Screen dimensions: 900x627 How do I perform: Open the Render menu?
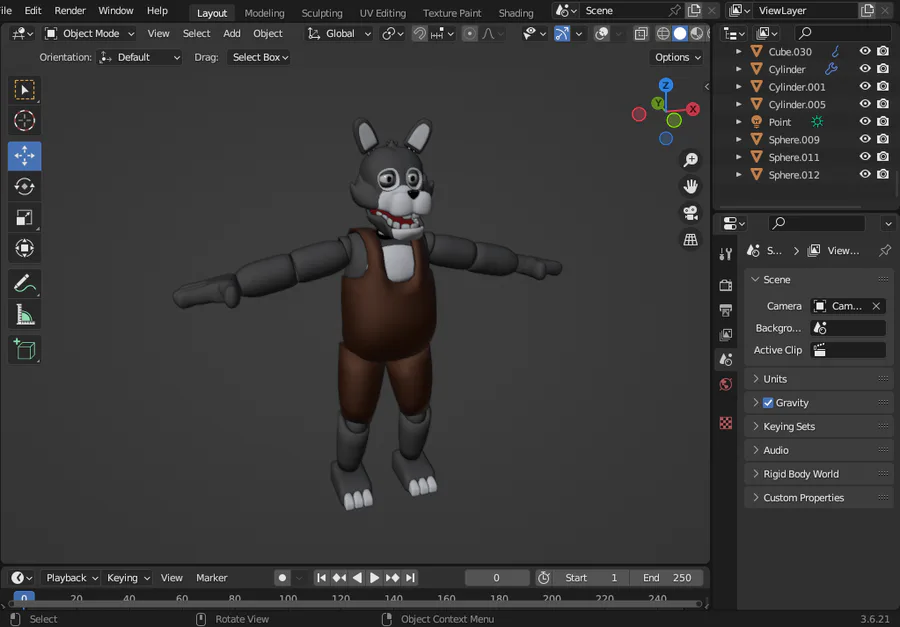coord(70,10)
